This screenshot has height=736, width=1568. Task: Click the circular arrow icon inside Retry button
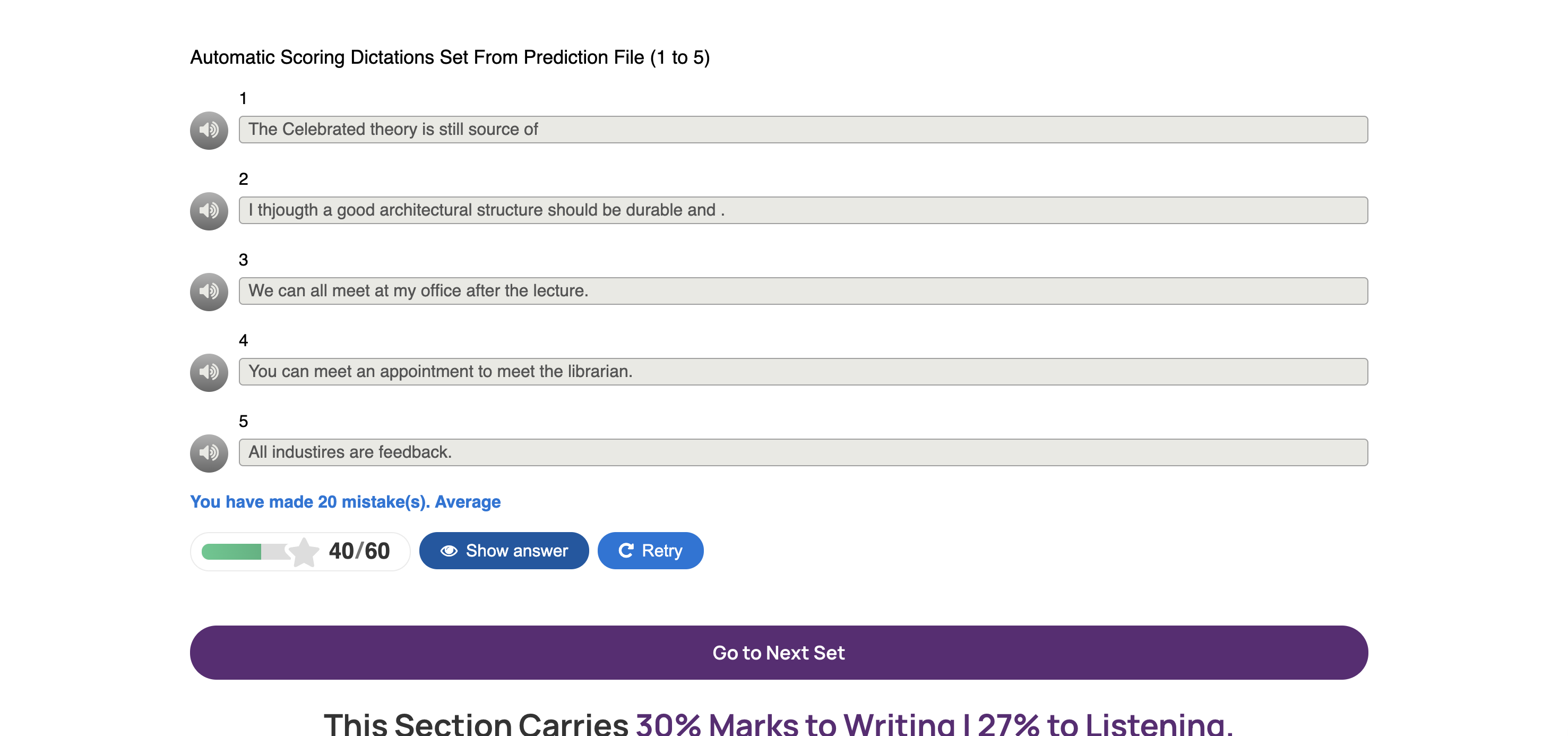click(626, 550)
